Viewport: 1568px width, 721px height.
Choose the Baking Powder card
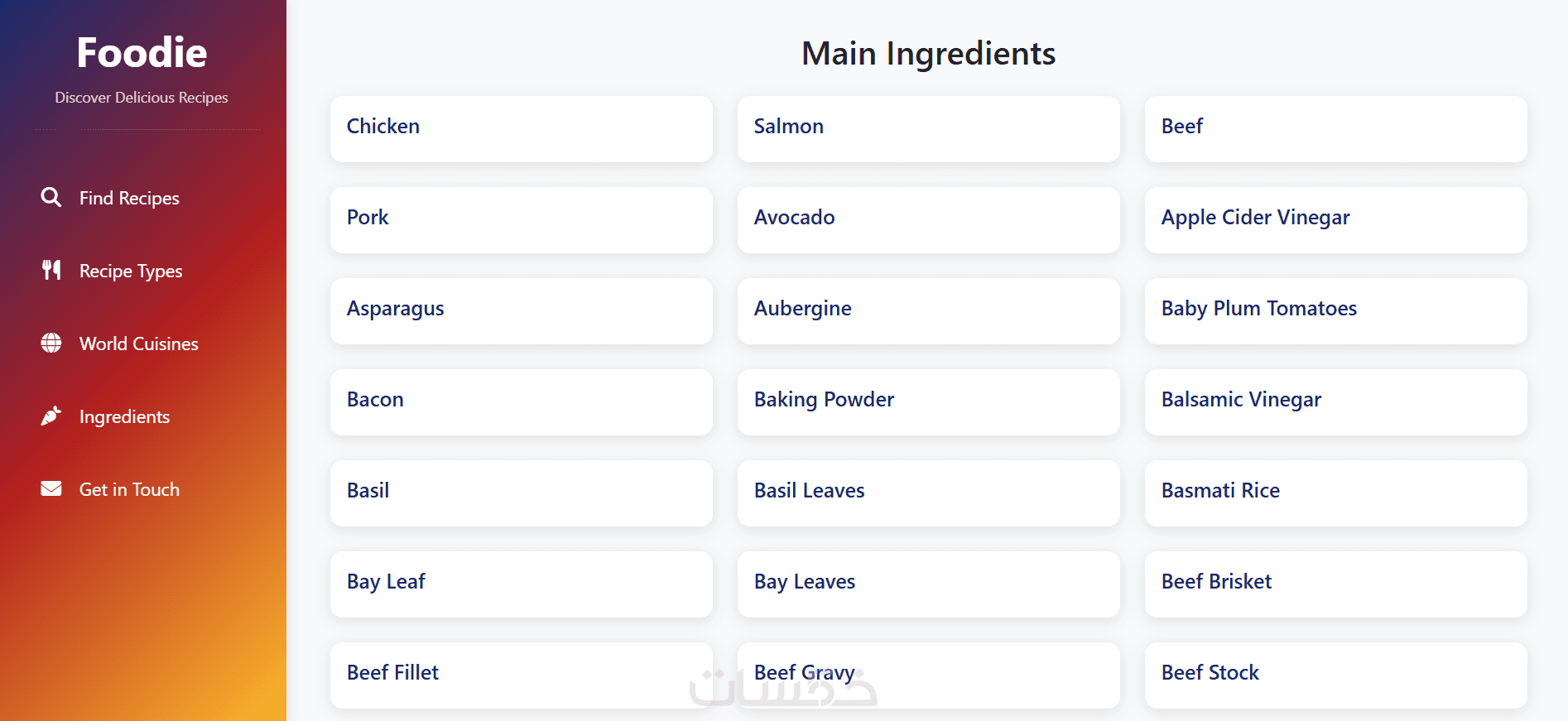pyautogui.click(x=928, y=401)
